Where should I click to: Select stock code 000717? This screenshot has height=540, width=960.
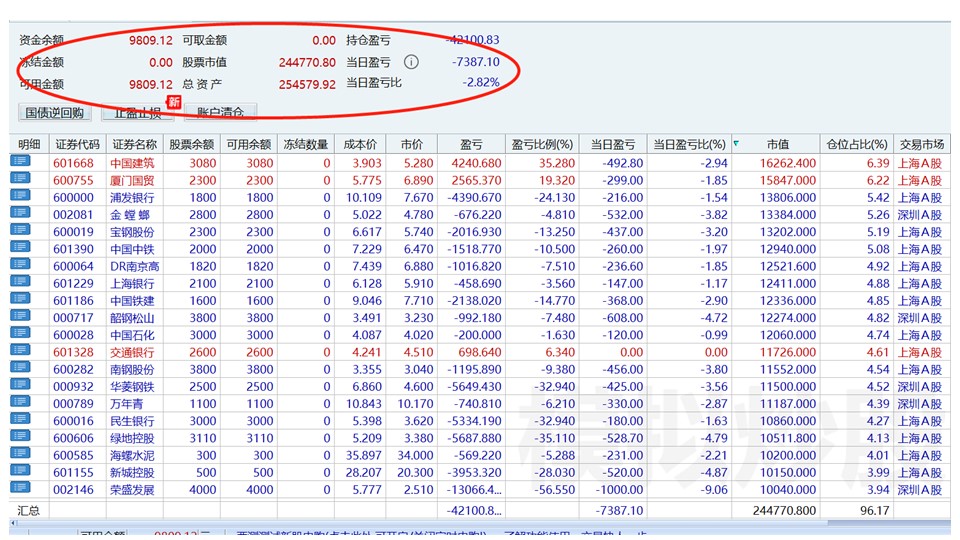(73, 318)
